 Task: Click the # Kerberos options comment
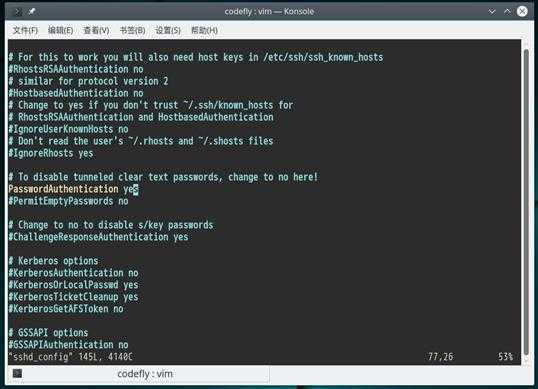54,261
